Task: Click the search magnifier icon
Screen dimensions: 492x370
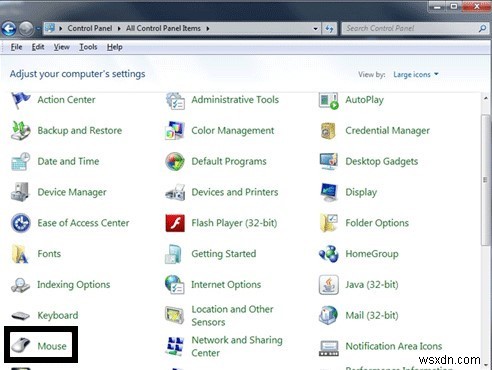Action: (482, 29)
